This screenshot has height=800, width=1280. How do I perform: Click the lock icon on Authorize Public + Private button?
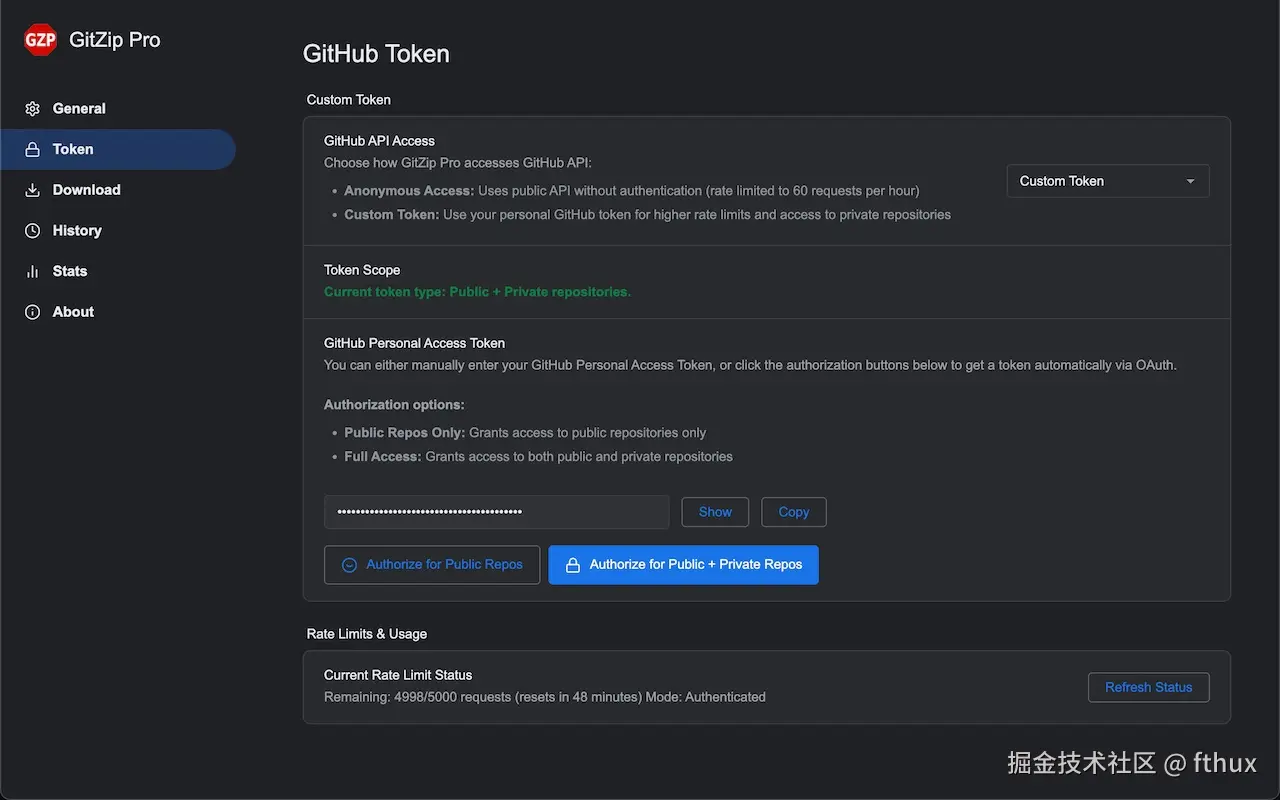click(x=573, y=565)
